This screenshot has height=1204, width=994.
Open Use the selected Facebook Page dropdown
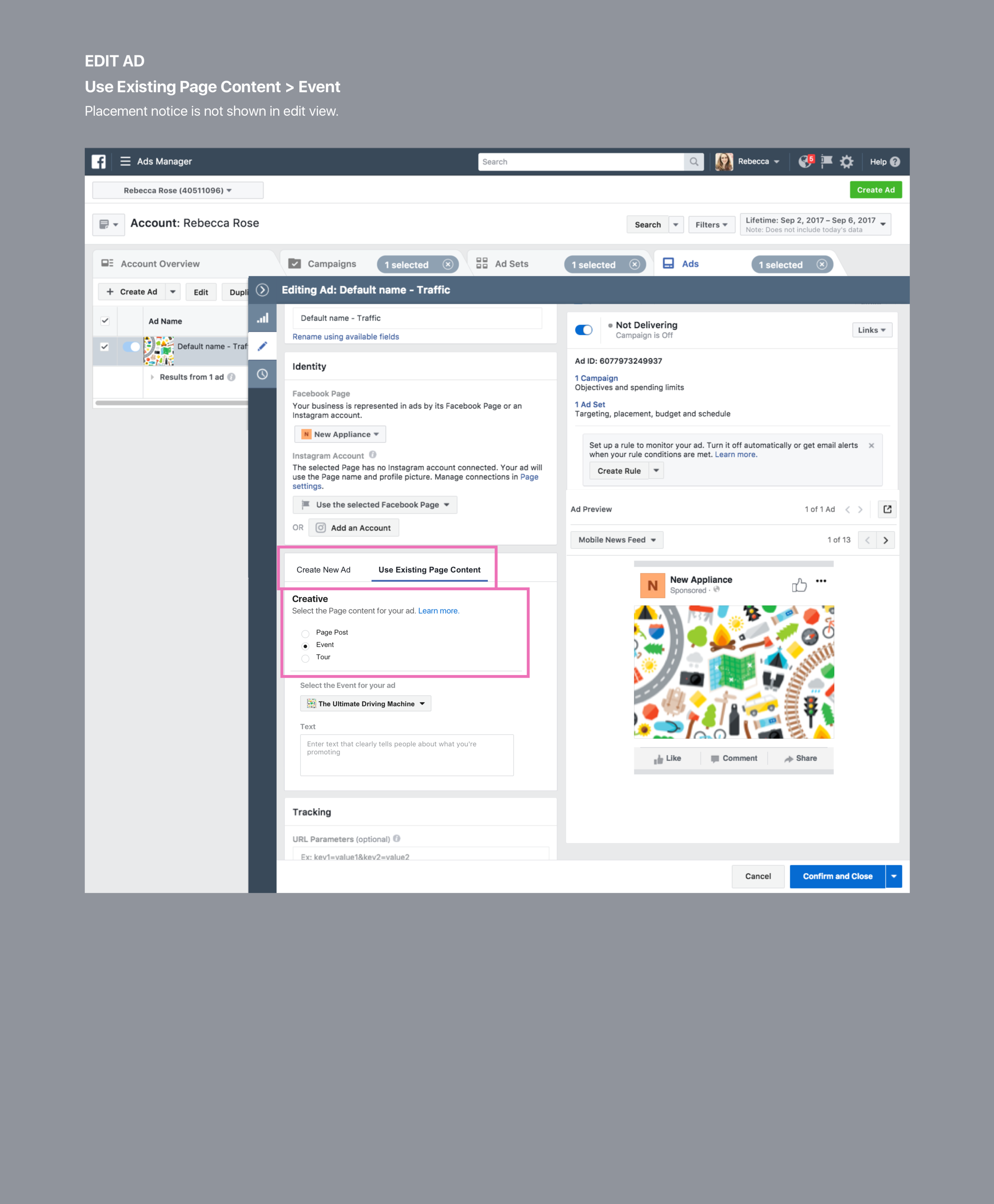(375, 504)
